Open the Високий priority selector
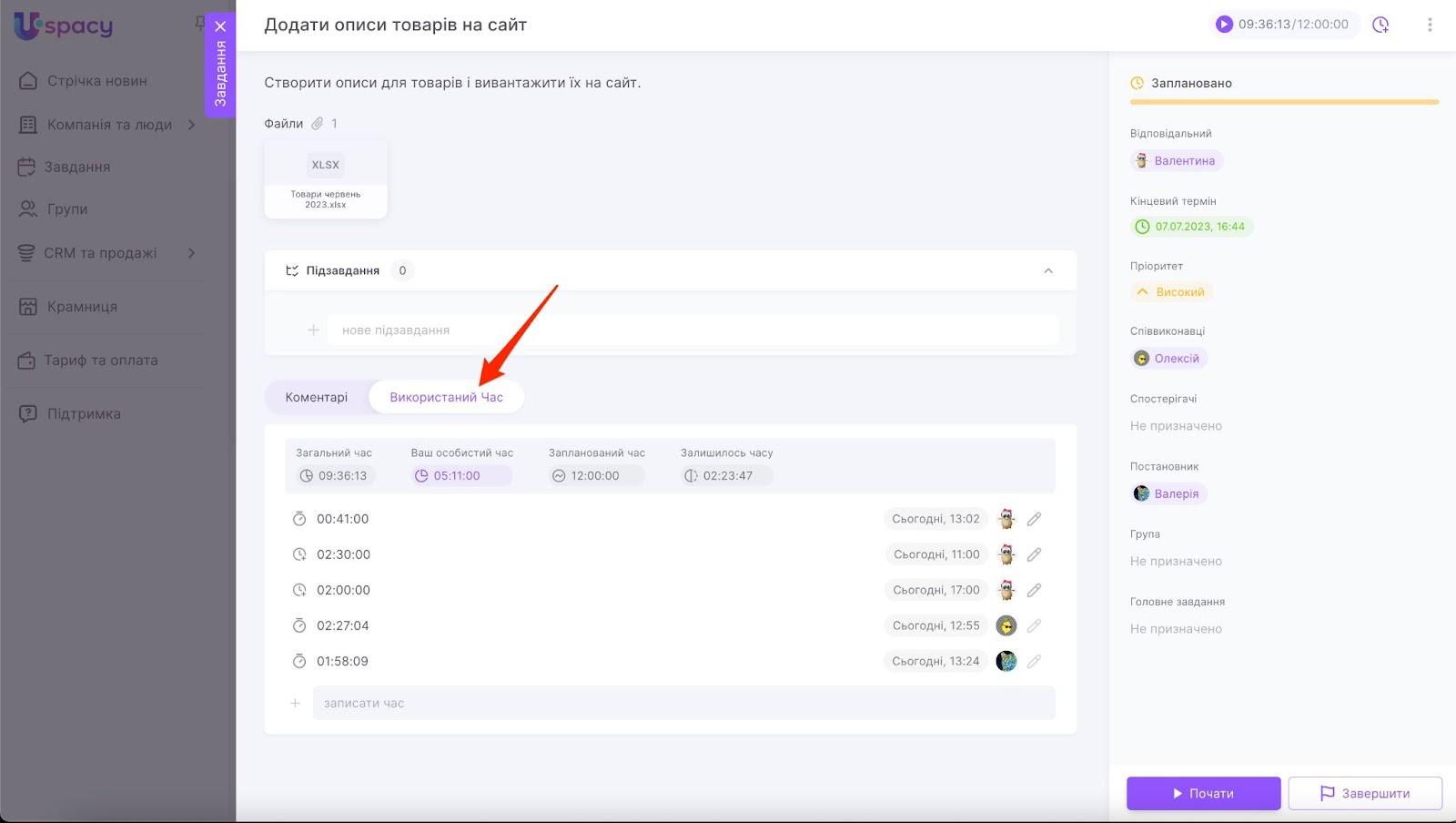The width and height of the screenshot is (1456, 823). click(x=1172, y=292)
